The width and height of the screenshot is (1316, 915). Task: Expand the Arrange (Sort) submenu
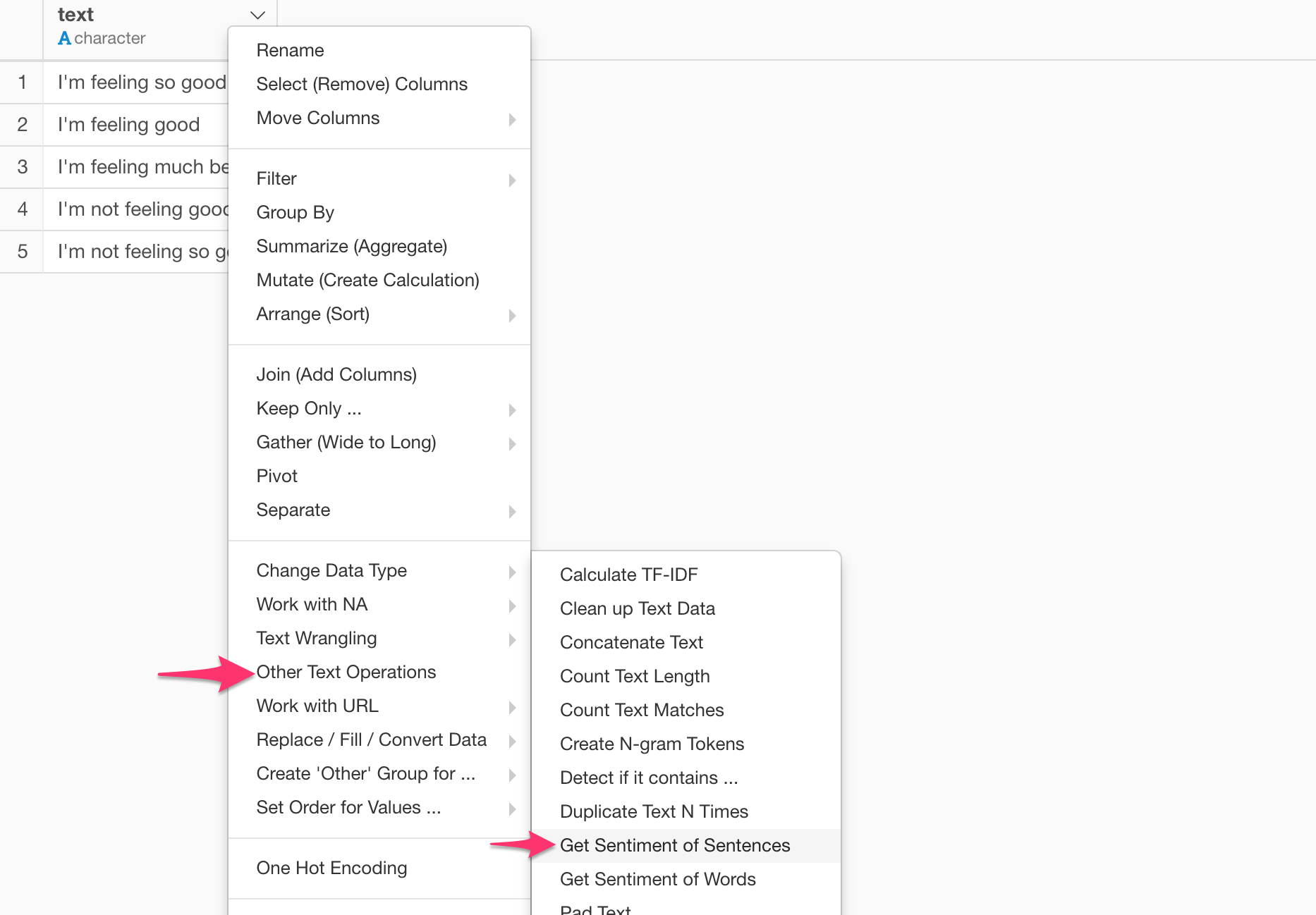pyautogui.click(x=313, y=314)
